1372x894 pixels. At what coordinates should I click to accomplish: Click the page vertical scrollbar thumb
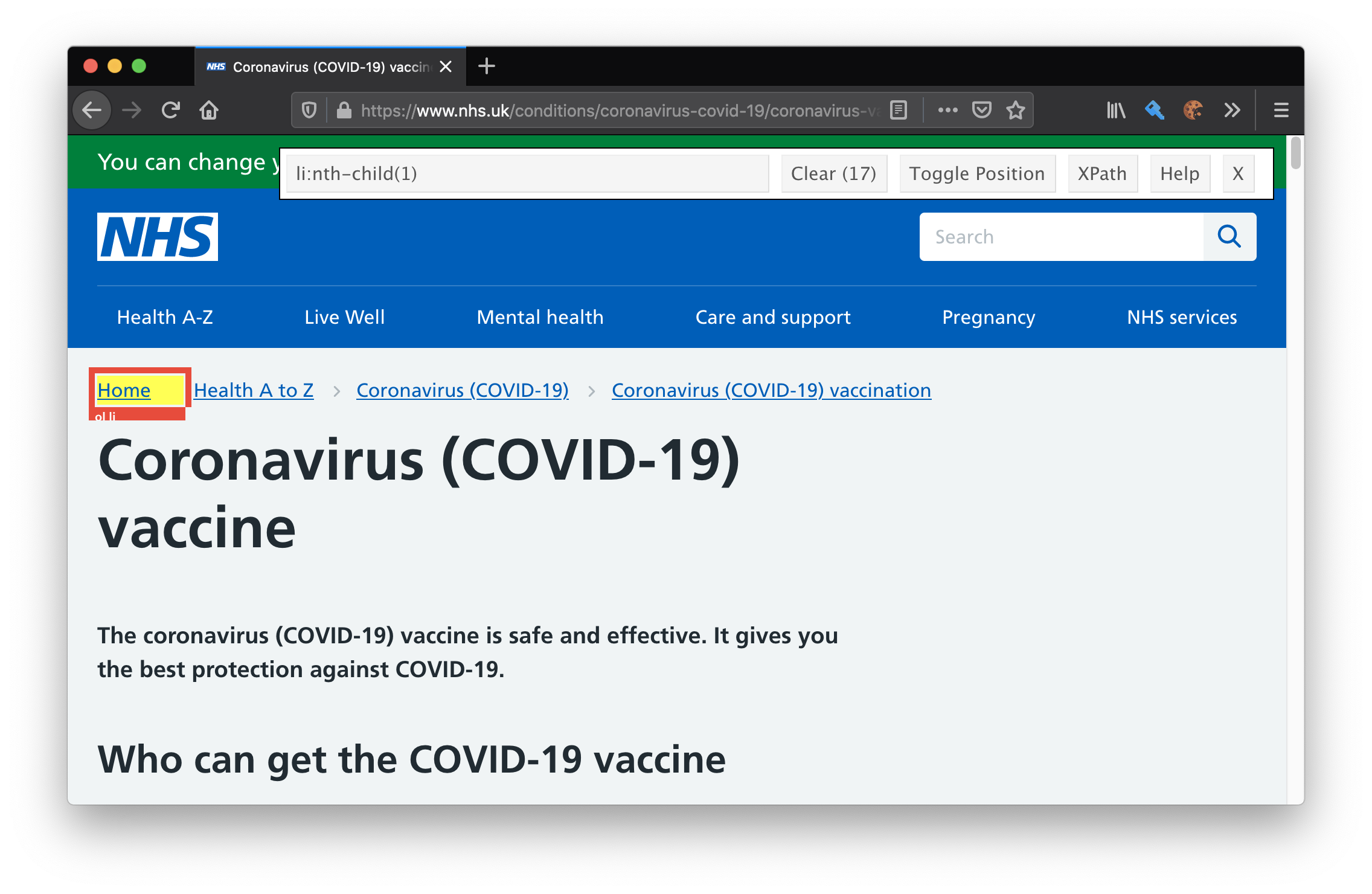tap(1295, 153)
